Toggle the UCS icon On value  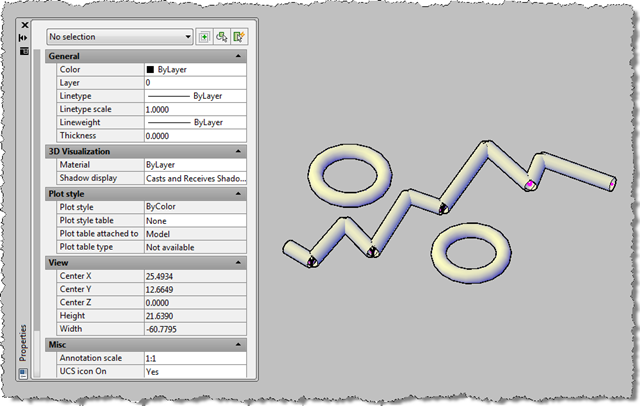[x=194, y=371]
